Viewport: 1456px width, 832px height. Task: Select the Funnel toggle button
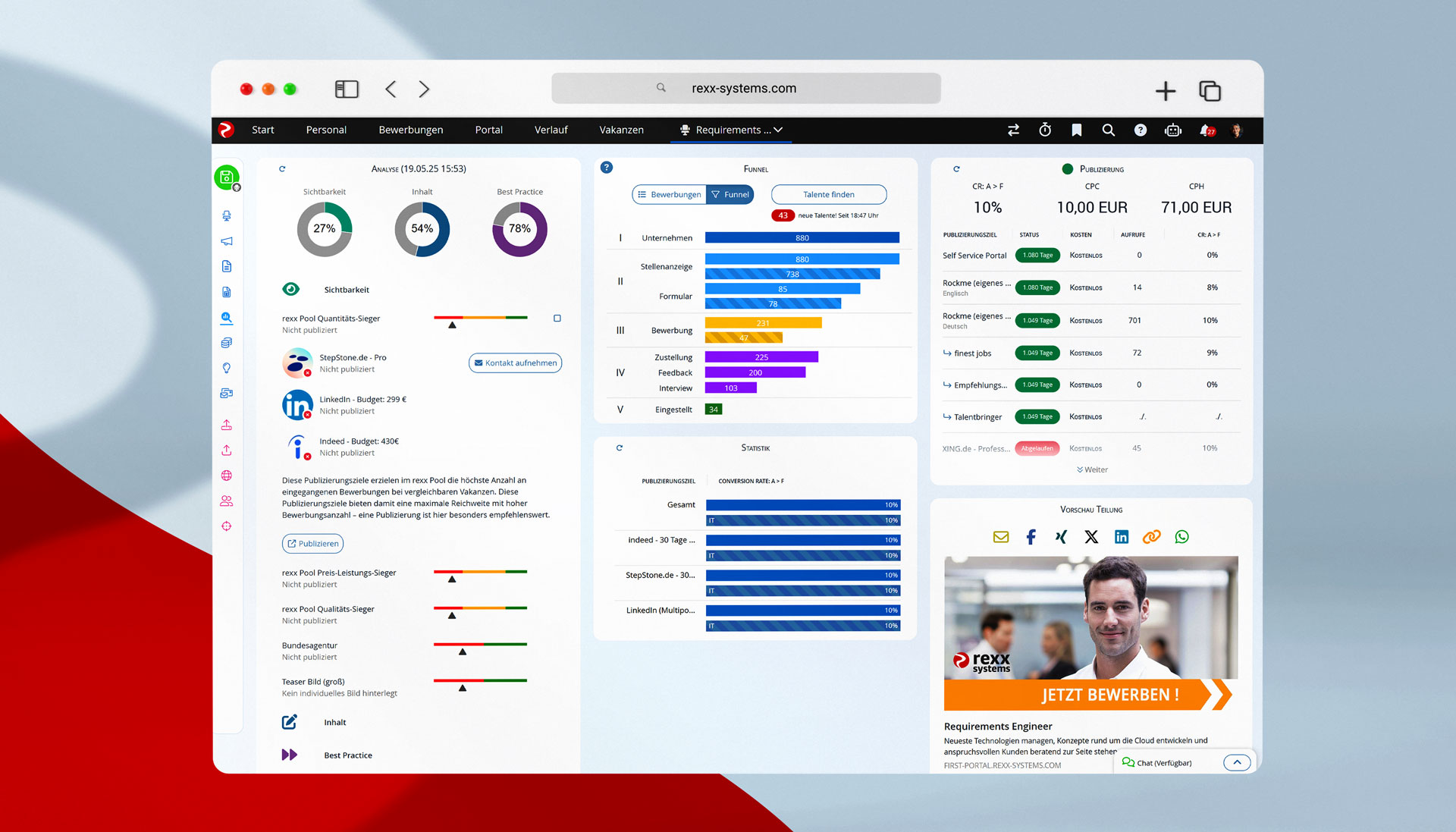730,194
